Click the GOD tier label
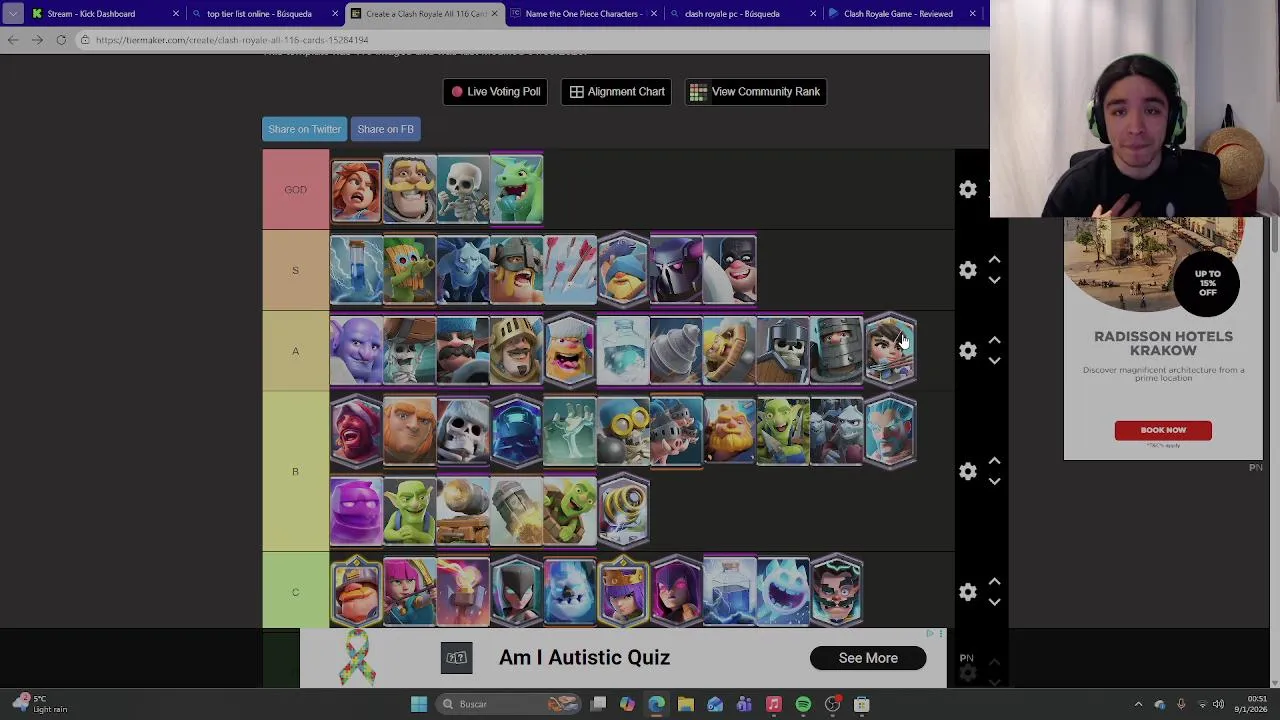The image size is (1280, 720). pyautogui.click(x=295, y=190)
